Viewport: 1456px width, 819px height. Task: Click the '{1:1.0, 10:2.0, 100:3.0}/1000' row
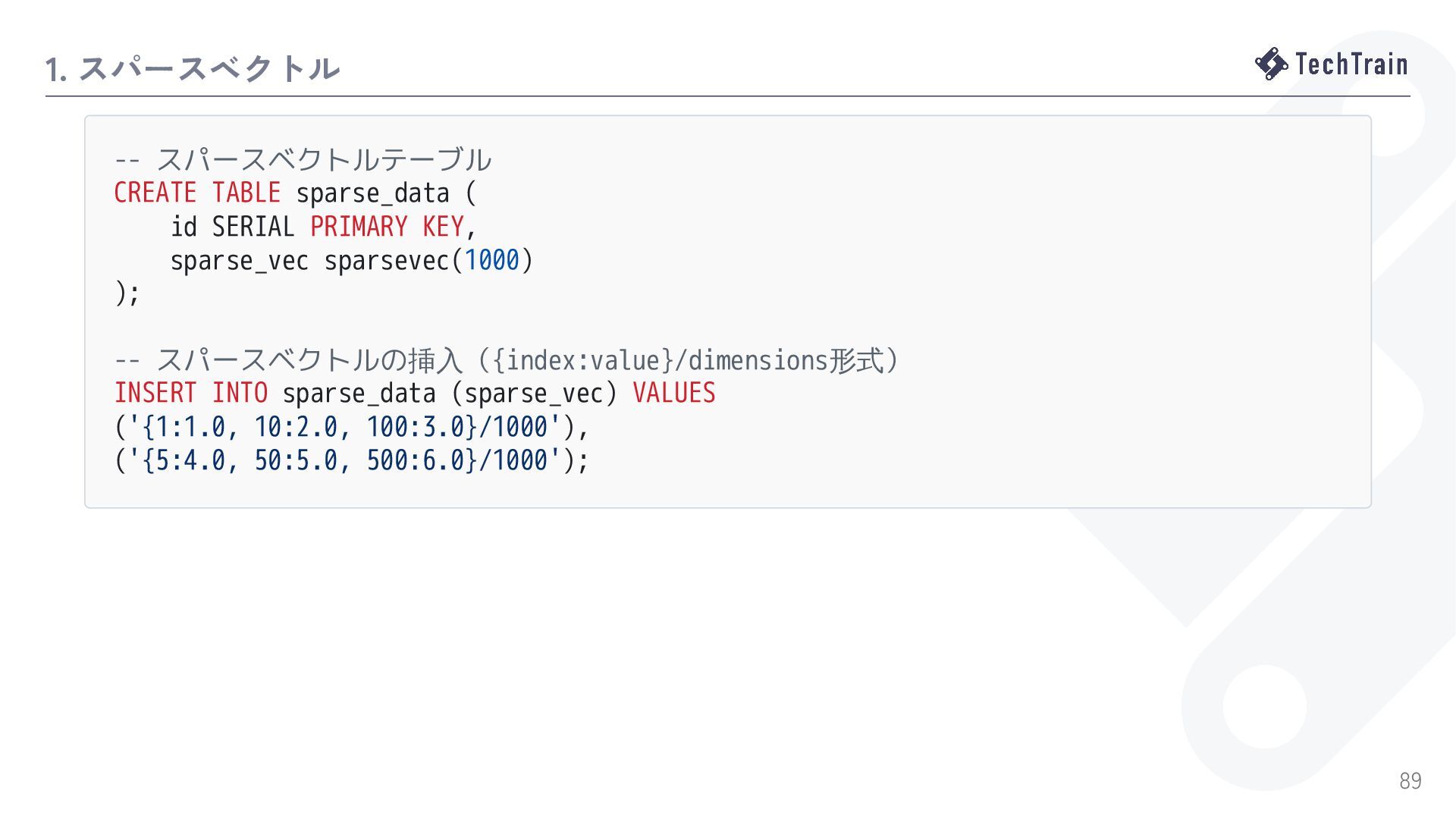click(352, 427)
